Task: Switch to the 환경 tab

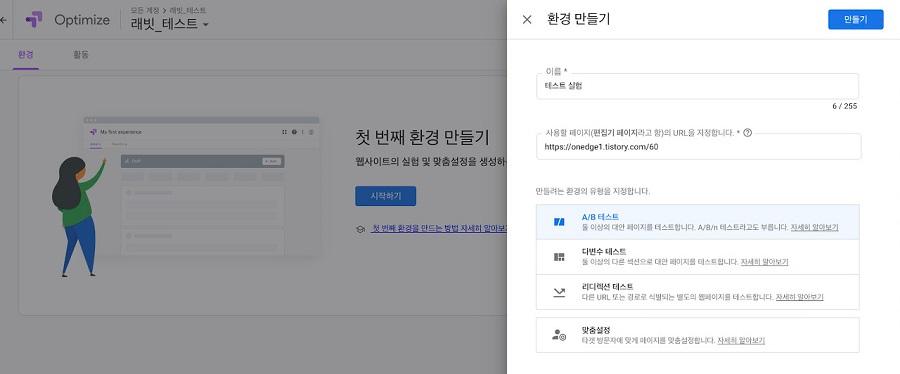Action: click(x=25, y=55)
